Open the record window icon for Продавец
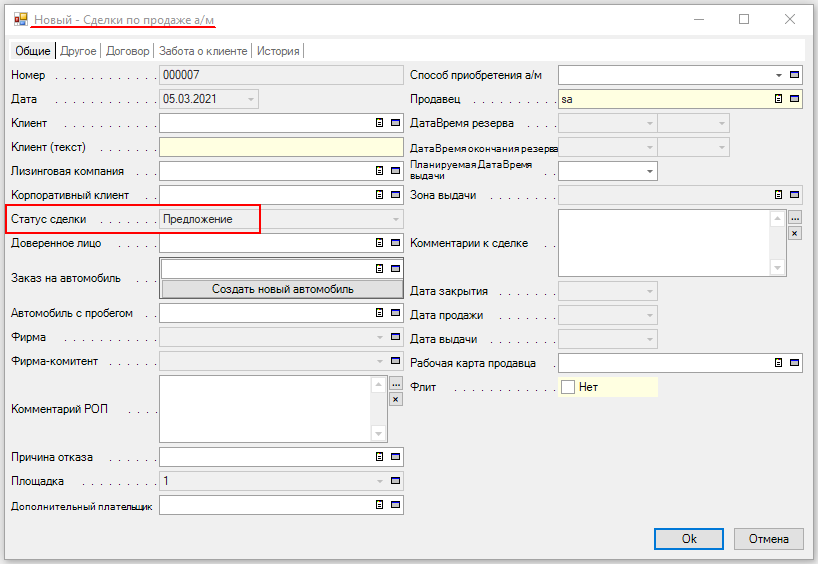This screenshot has width=818, height=564. coord(795,99)
